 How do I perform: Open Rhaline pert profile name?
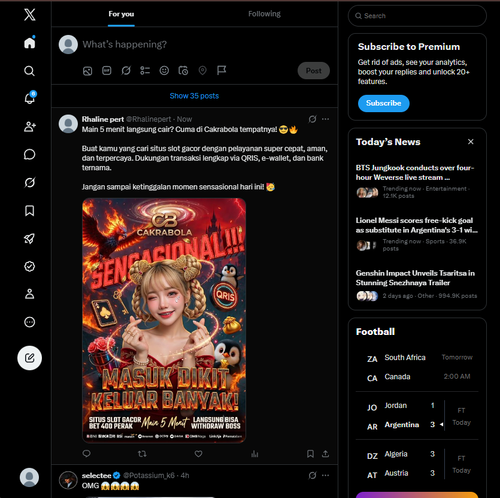coord(103,119)
